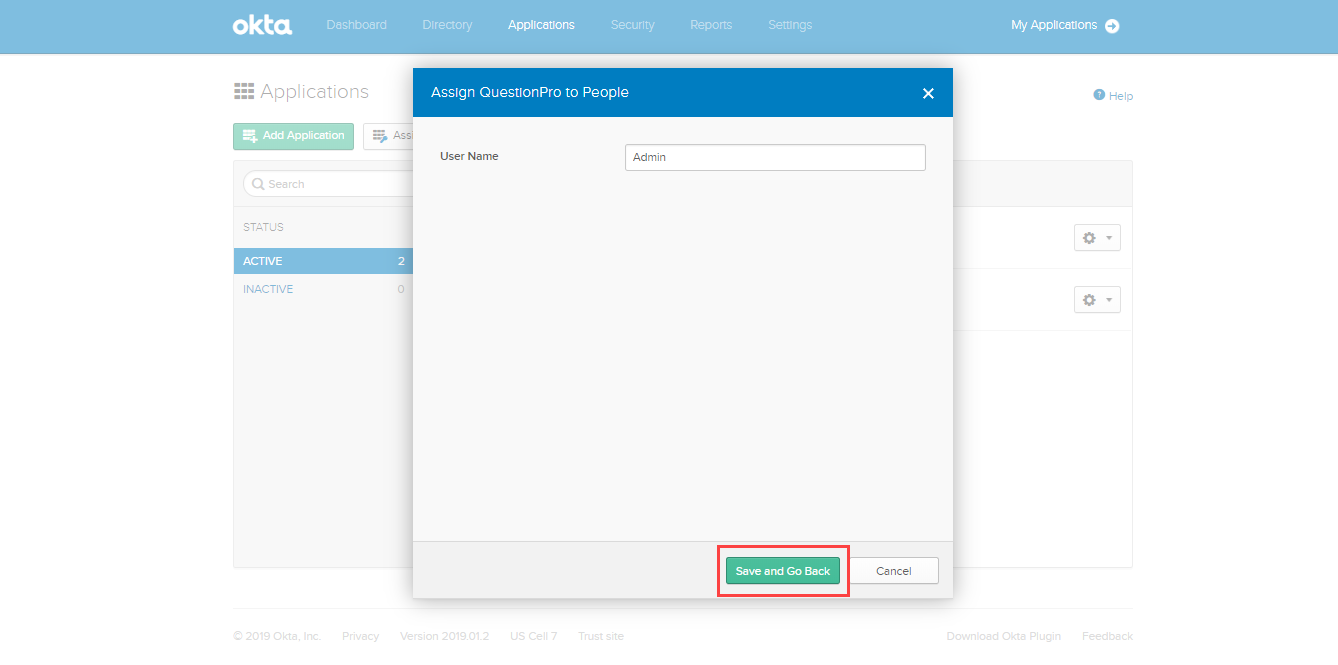
Task: Open the Security menu
Action: [632, 25]
